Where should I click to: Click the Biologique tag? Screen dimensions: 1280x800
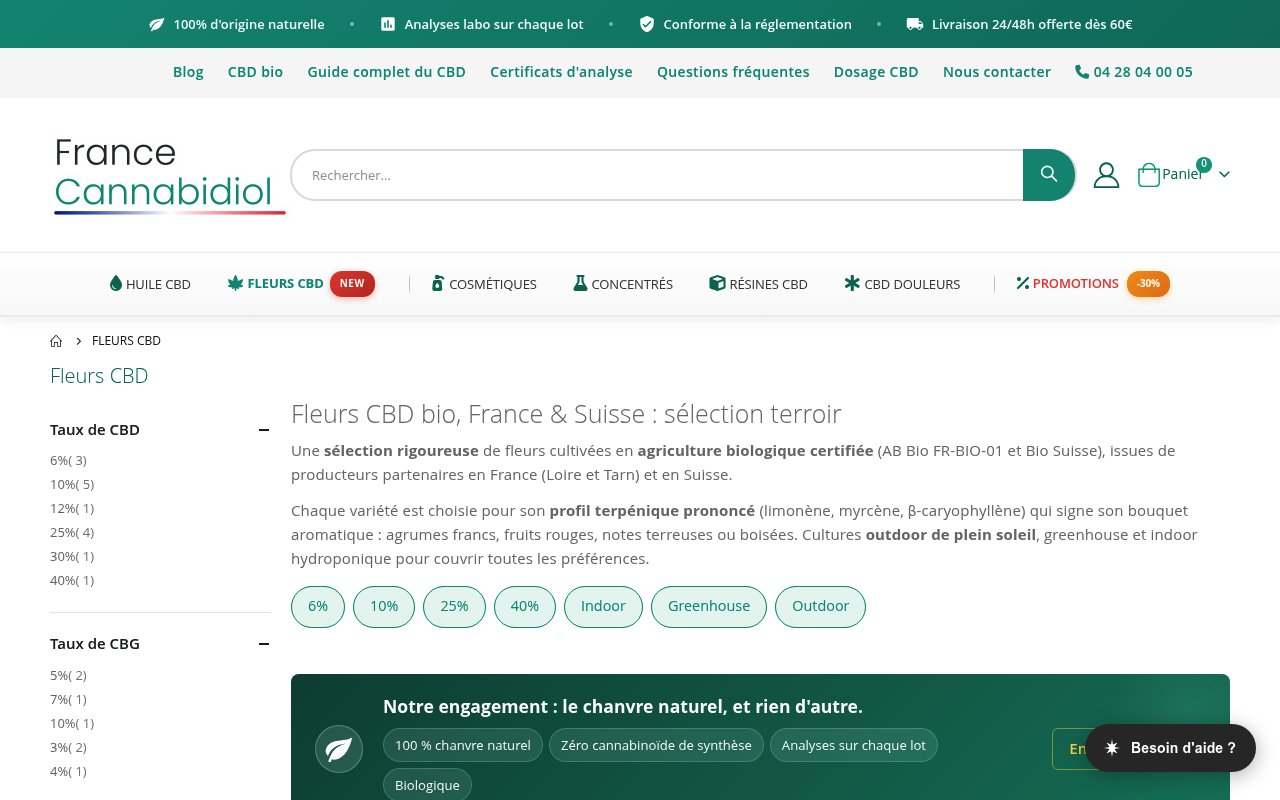point(427,785)
